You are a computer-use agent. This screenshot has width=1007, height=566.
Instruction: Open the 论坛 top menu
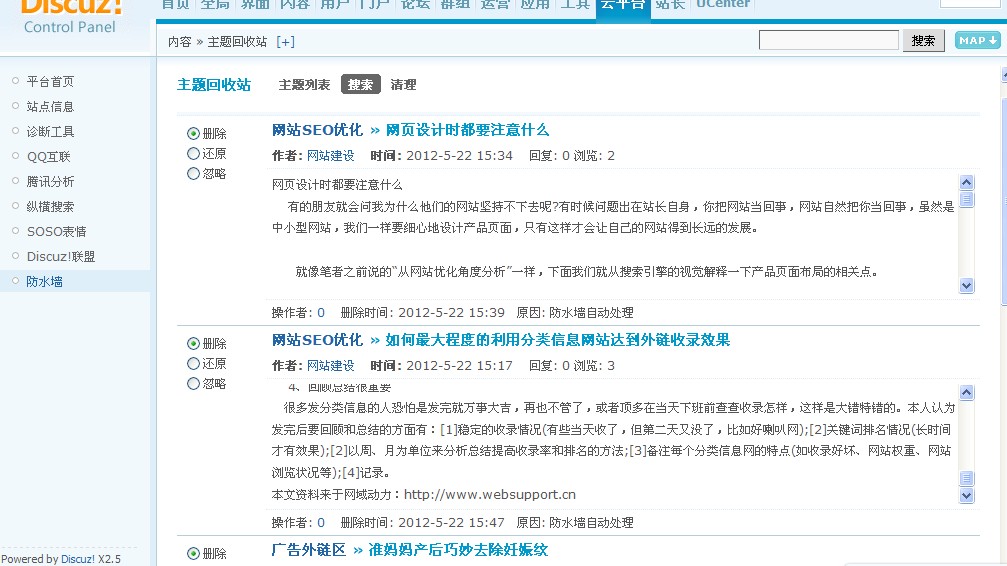click(415, 4)
